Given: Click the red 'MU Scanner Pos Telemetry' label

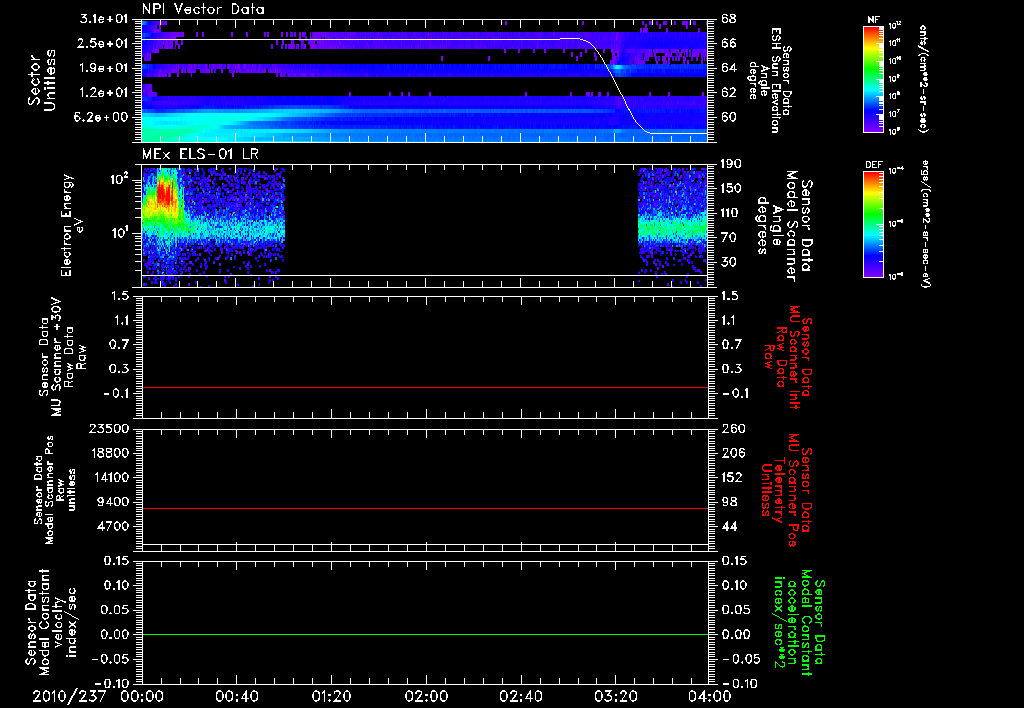Looking at the screenshot, I should coord(786,491).
